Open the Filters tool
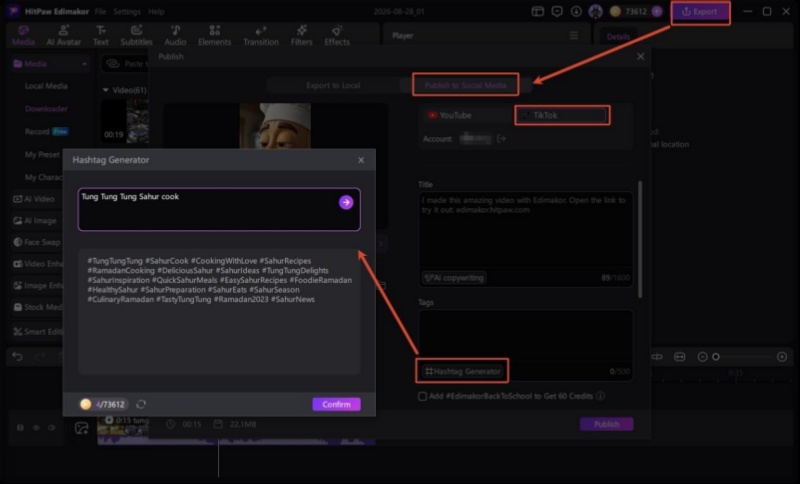 click(x=302, y=36)
